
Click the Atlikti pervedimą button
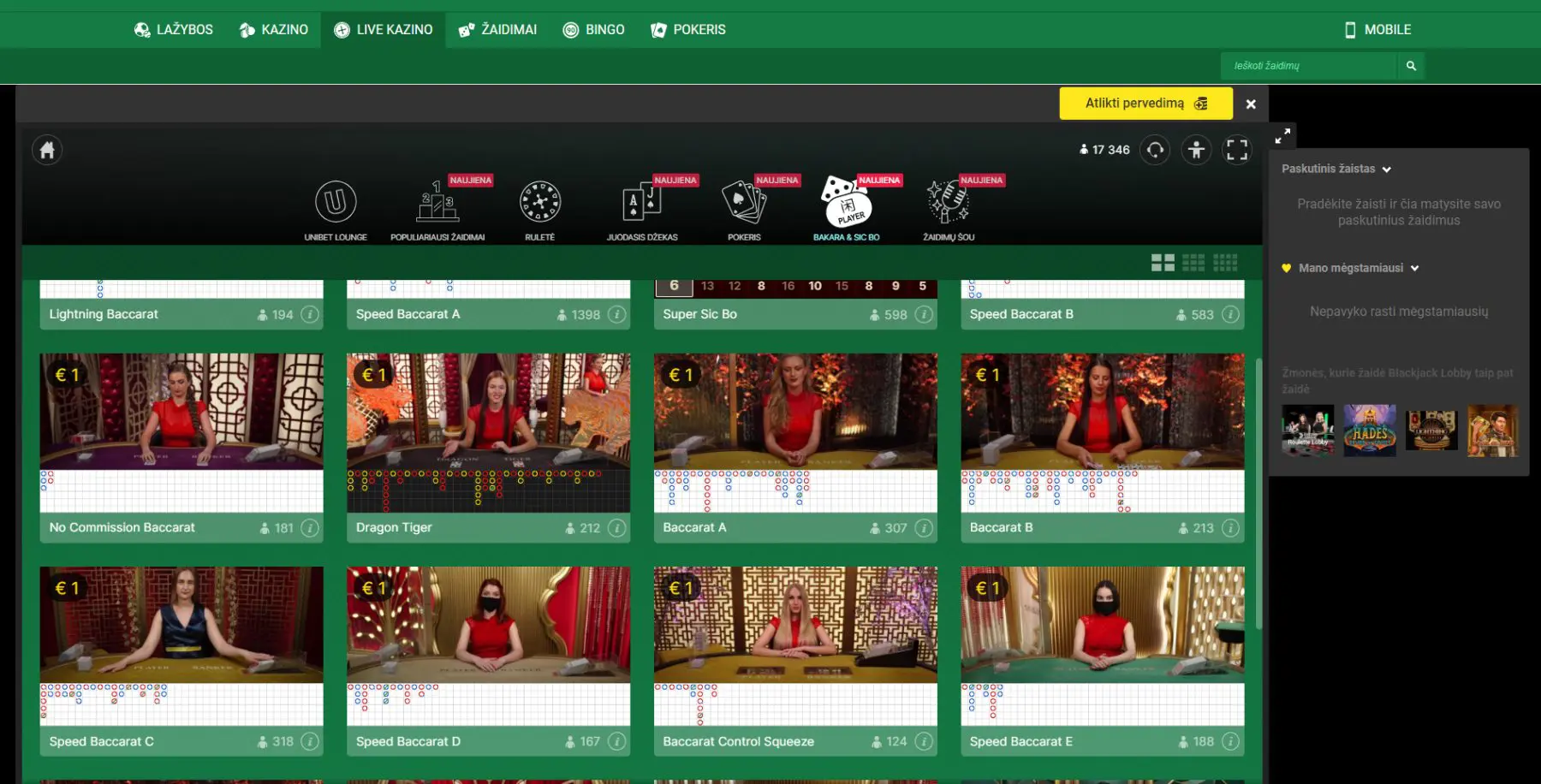1145,103
